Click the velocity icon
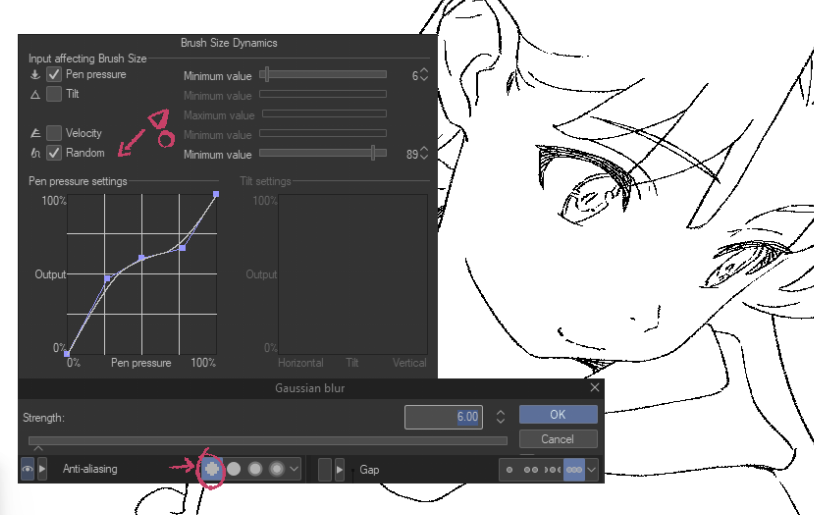Screen dimensions: 814x515 pos(35,133)
